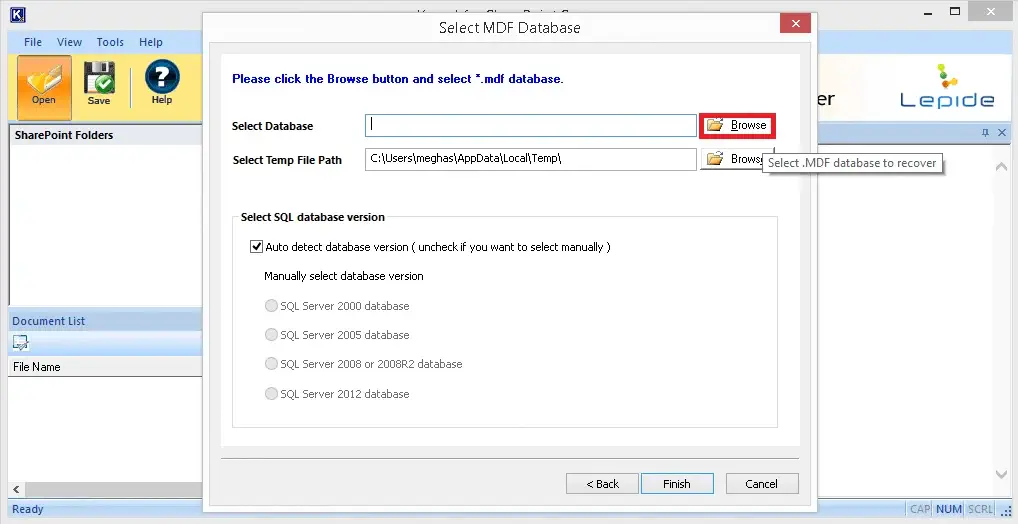Close the right side panel
The height and width of the screenshot is (524, 1018).
pyautogui.click(x=1002, y=132)
